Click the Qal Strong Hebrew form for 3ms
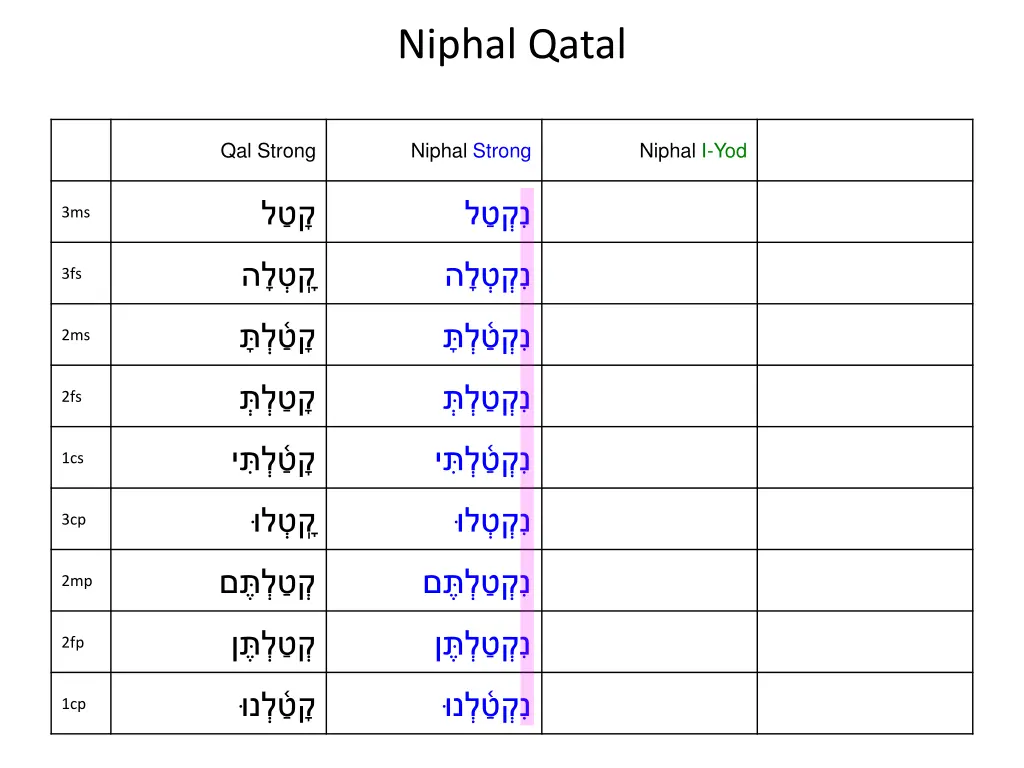Screen dimensions: 1024x768 tap(281, 213)
